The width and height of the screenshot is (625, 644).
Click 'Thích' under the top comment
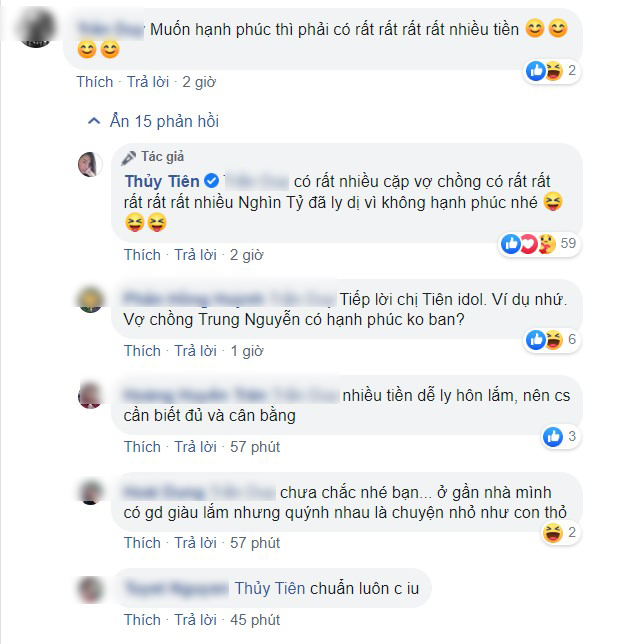(94, 82)
